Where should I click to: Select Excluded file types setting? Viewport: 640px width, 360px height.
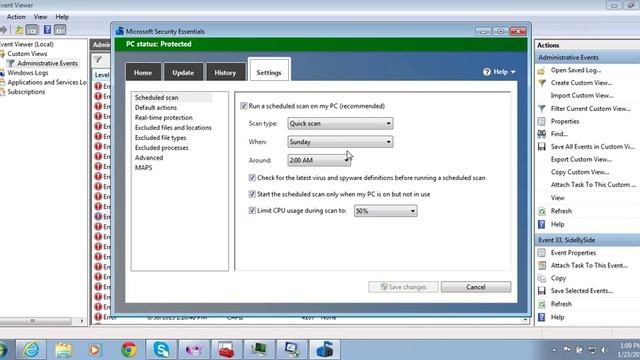tap(160, 138)
